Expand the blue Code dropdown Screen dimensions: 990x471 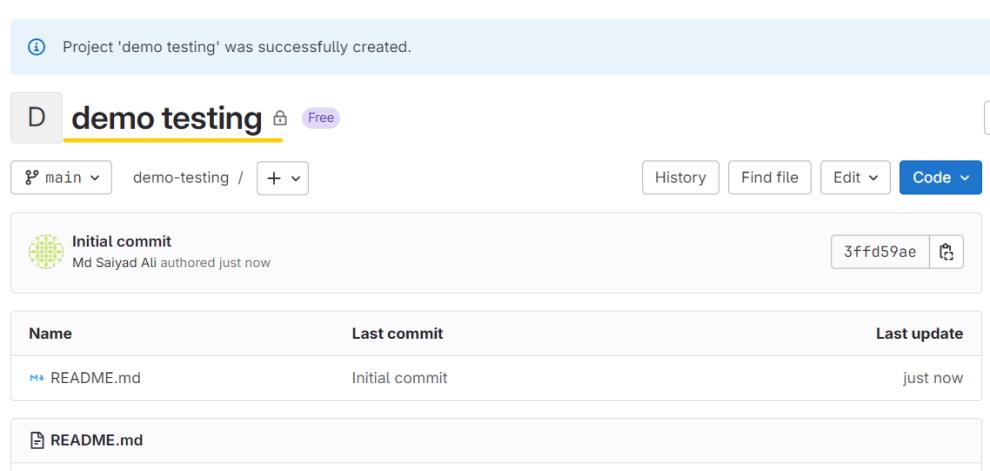click(x=940, y=178)
